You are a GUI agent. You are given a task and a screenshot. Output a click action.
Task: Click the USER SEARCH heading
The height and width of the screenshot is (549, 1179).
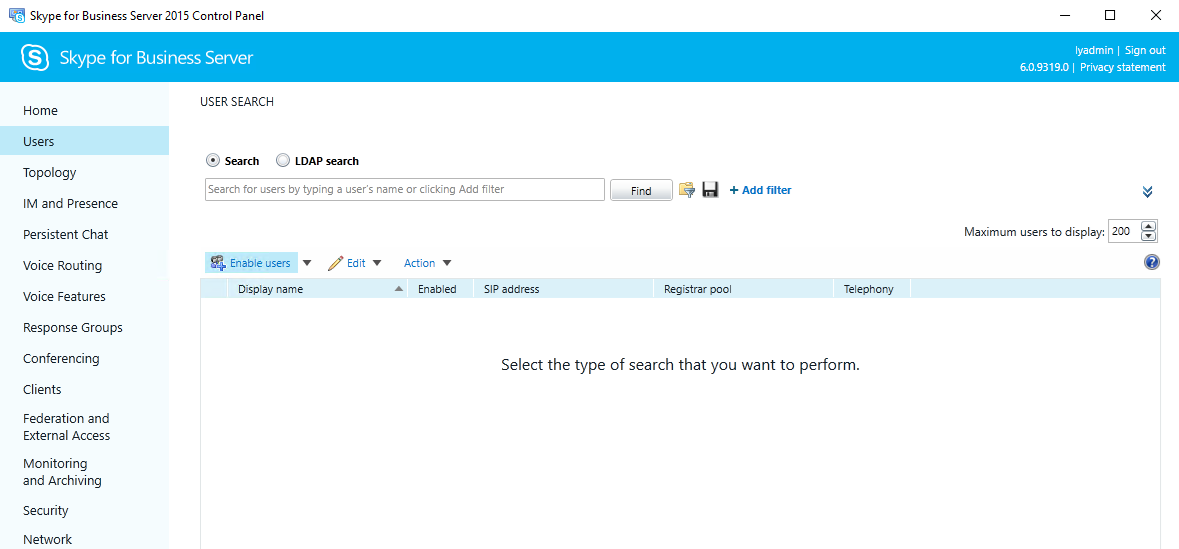click(237, 102)
